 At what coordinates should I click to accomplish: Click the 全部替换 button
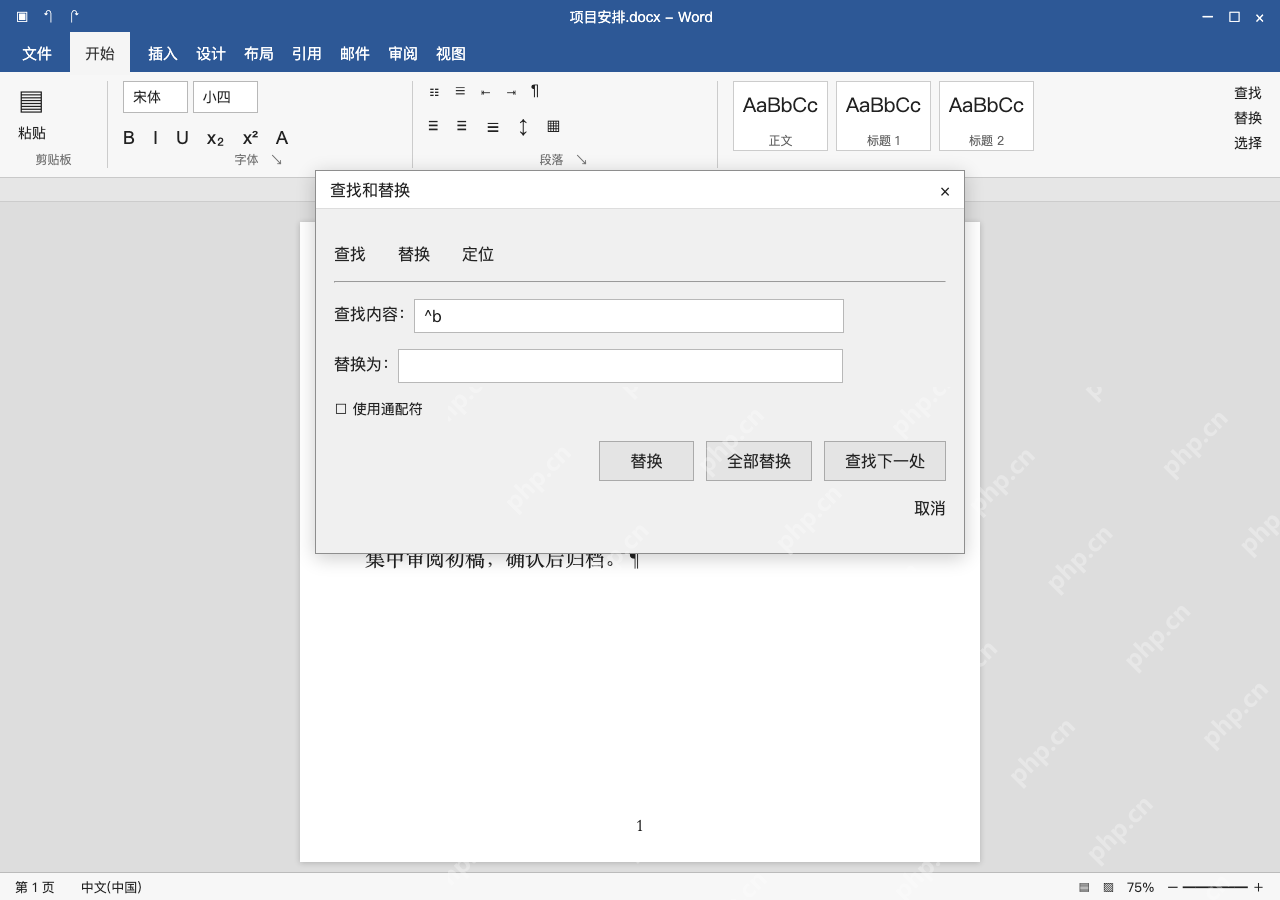pyautogui.click(x=759, y=461)
